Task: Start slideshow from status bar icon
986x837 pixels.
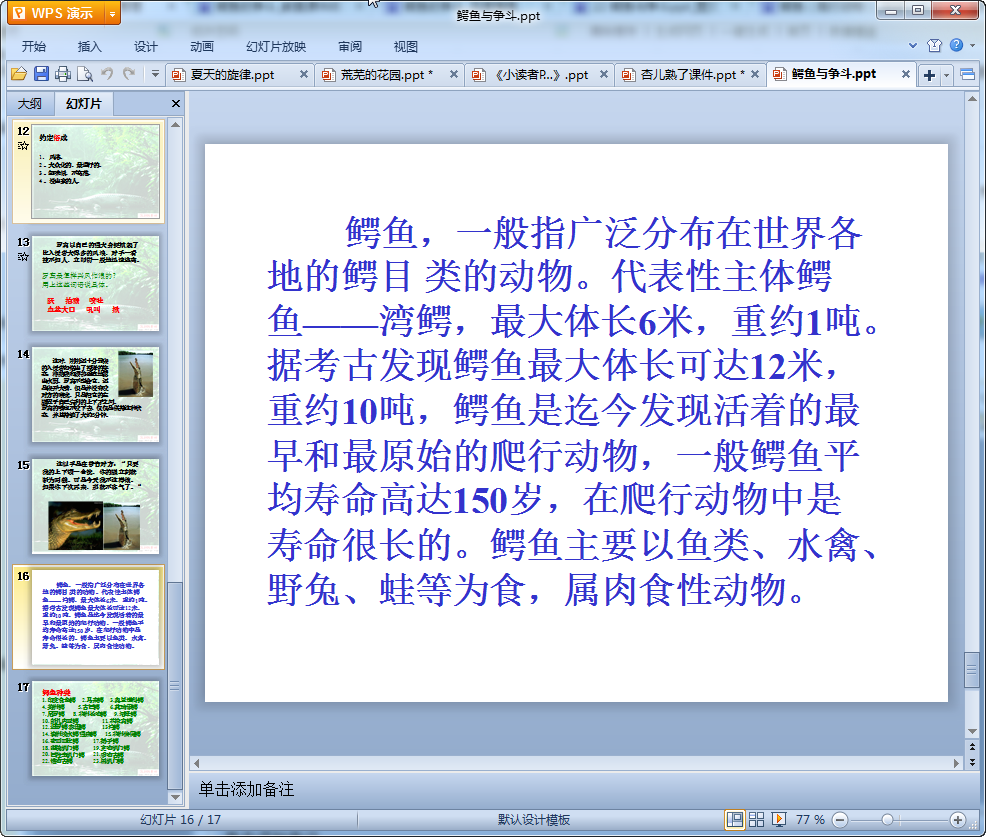Action: 779,819
